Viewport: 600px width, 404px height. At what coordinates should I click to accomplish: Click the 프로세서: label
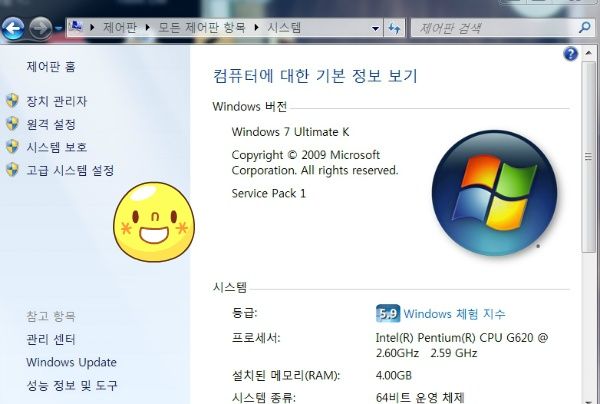[256, 338]
